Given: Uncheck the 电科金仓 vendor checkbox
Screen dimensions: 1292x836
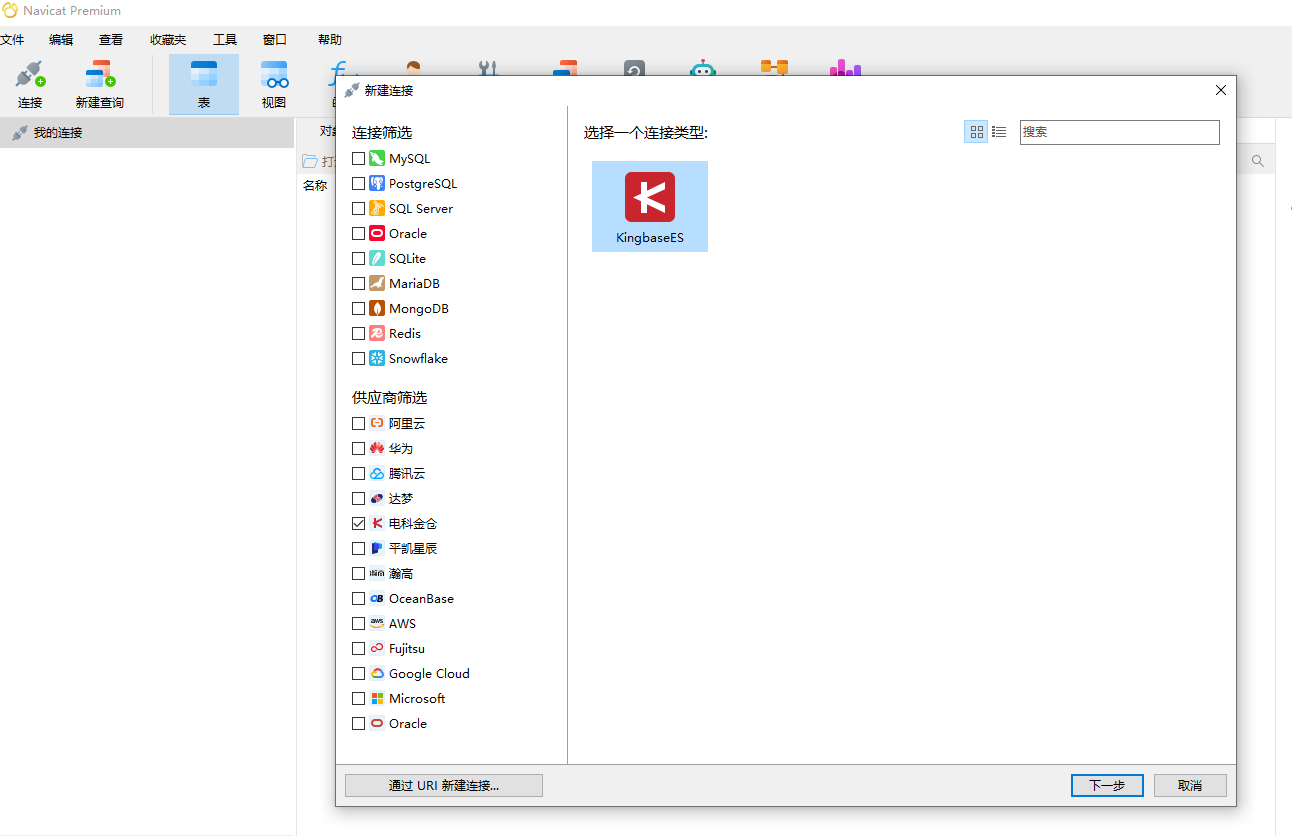Looking at the screenshot, I should point(358,523).
